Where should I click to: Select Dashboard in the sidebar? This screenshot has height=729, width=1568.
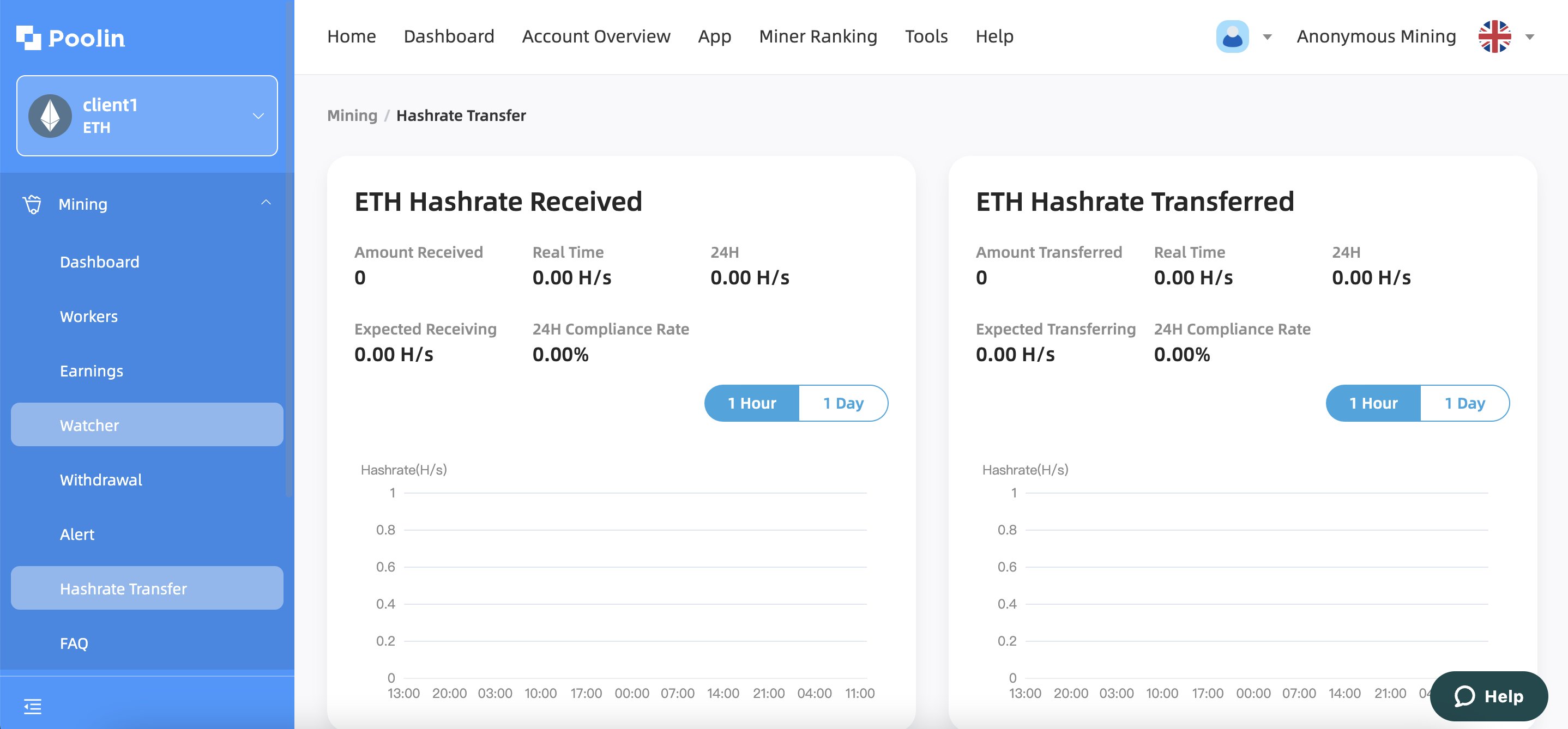147,262
